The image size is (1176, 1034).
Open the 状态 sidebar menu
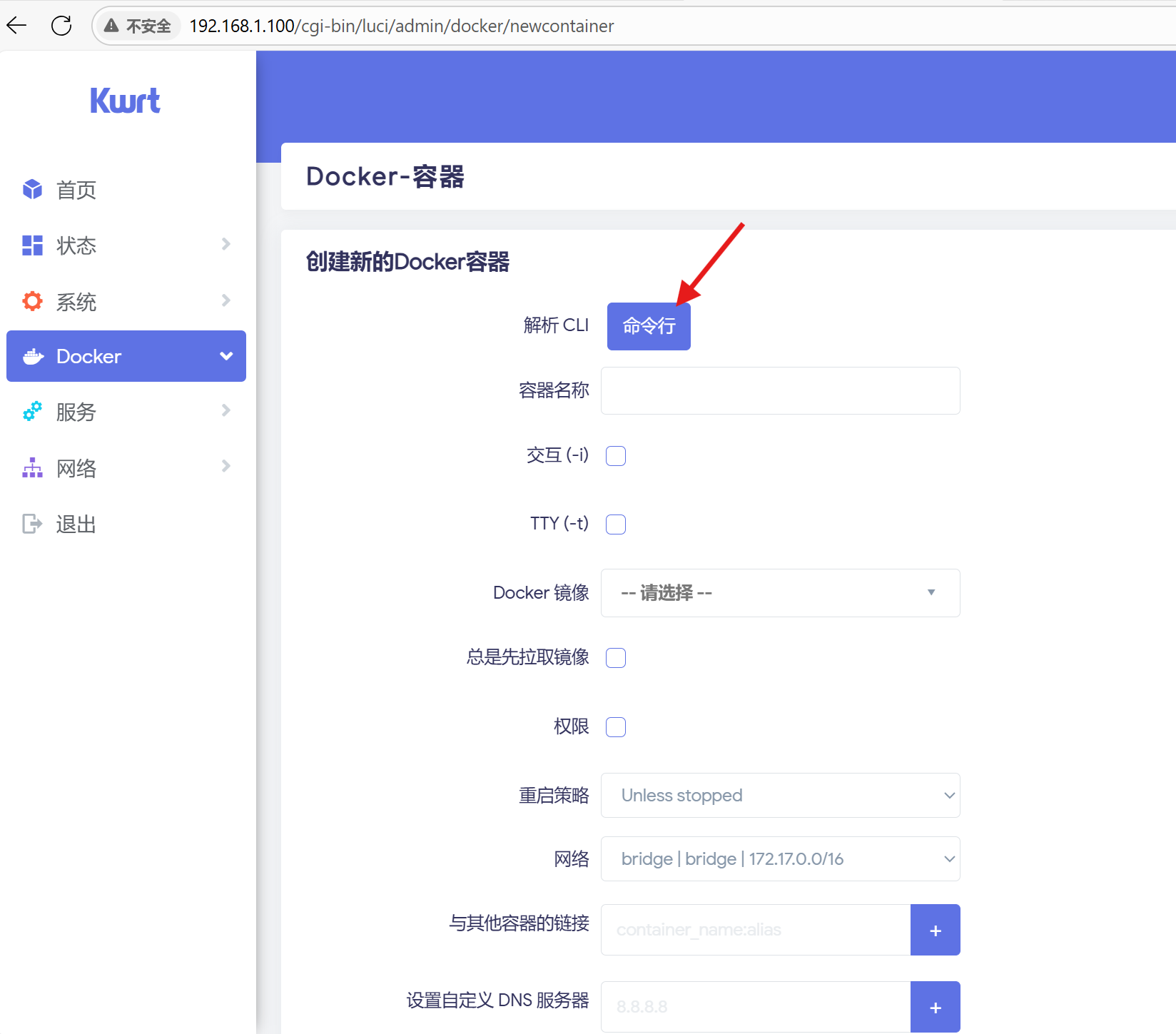(x=126, y=245)
